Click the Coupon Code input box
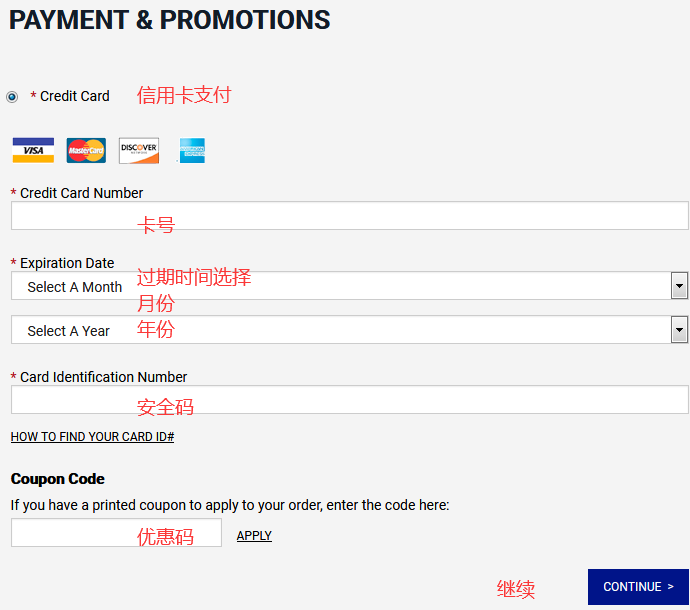The image size is (690, 610). (x=116, y=532)
